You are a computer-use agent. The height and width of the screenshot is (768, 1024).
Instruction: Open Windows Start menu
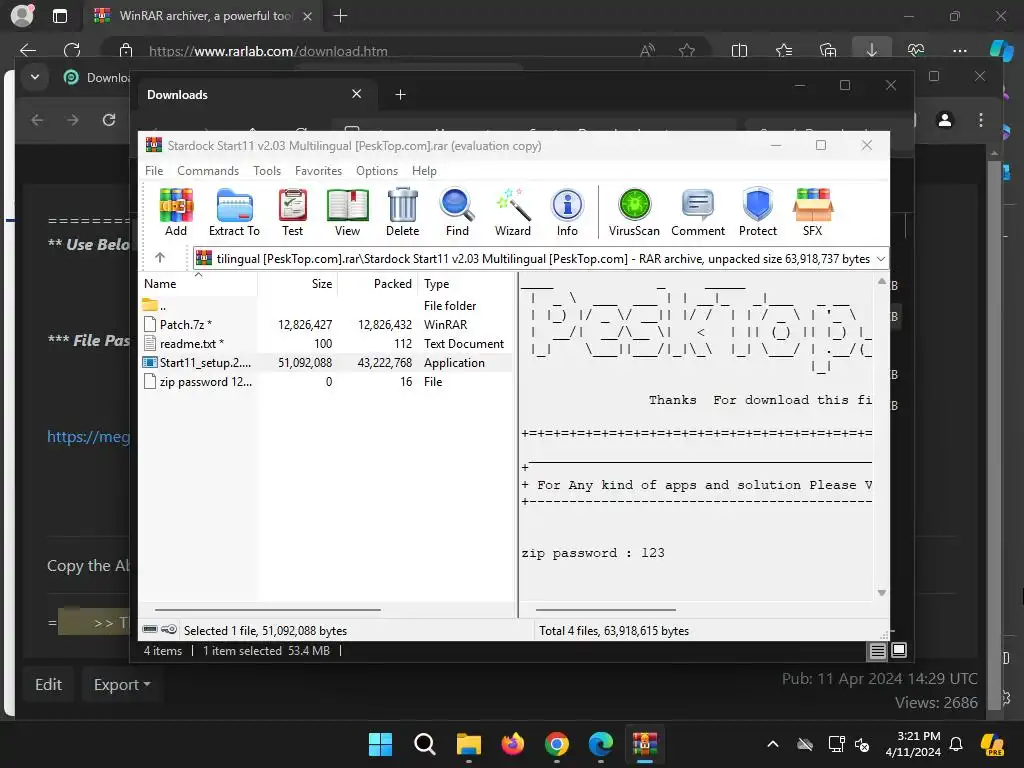click(x=380, y=744)
